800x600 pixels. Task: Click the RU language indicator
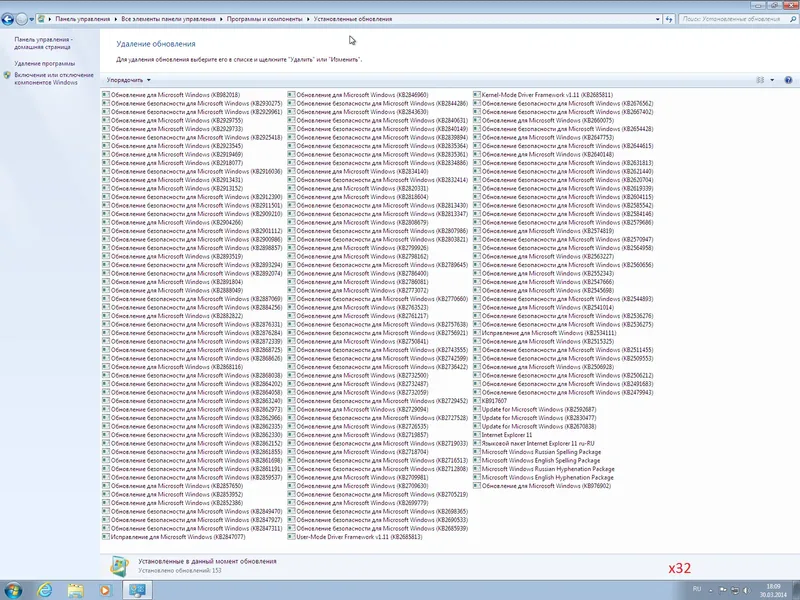(697, 589)
